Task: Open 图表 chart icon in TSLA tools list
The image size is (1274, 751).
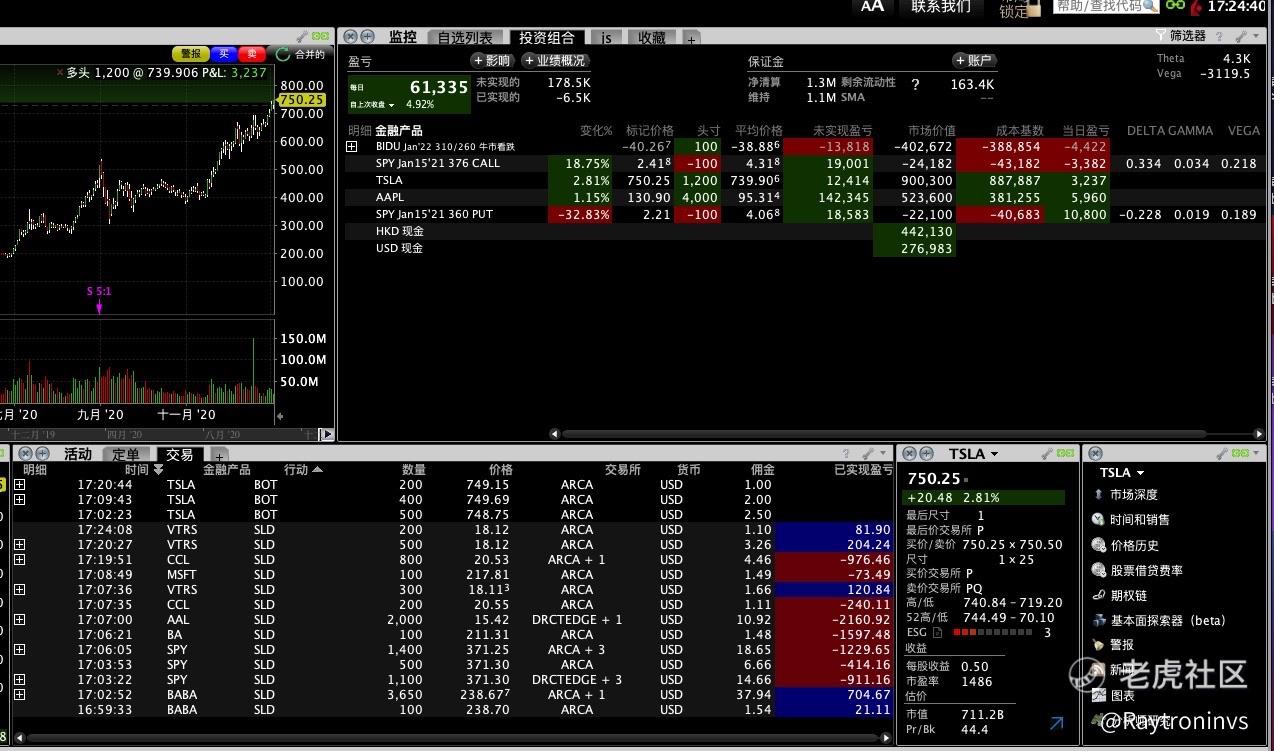Action: pos(1099,695)
